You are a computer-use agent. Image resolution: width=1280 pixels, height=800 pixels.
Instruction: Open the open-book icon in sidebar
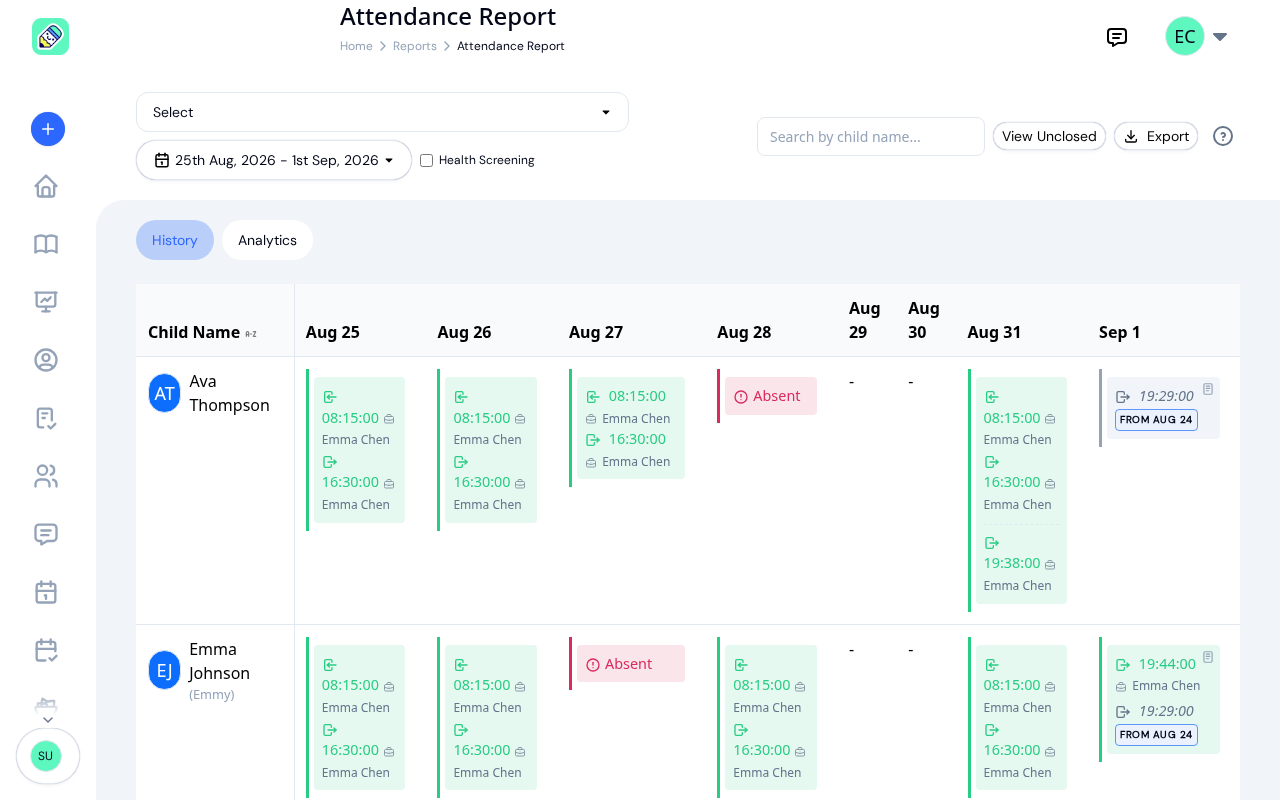point(46,244)
